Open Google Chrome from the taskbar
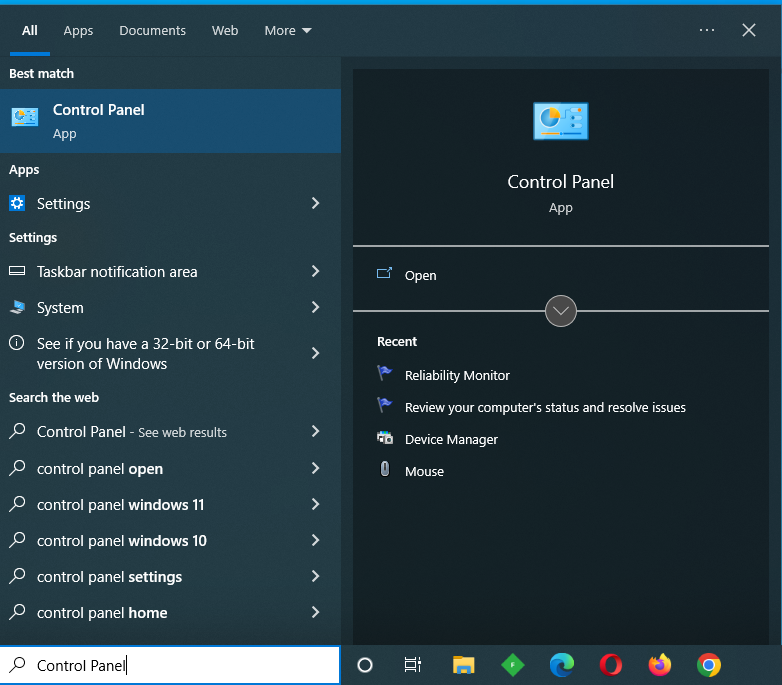 coord(709,665)
